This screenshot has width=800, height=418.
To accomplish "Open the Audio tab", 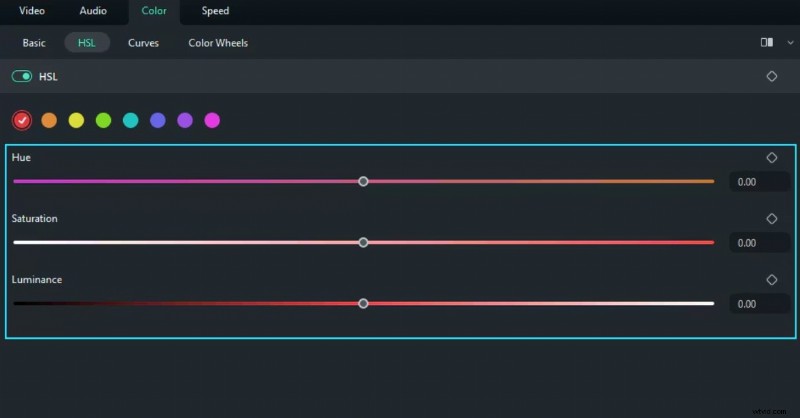I will pos(93,11).
